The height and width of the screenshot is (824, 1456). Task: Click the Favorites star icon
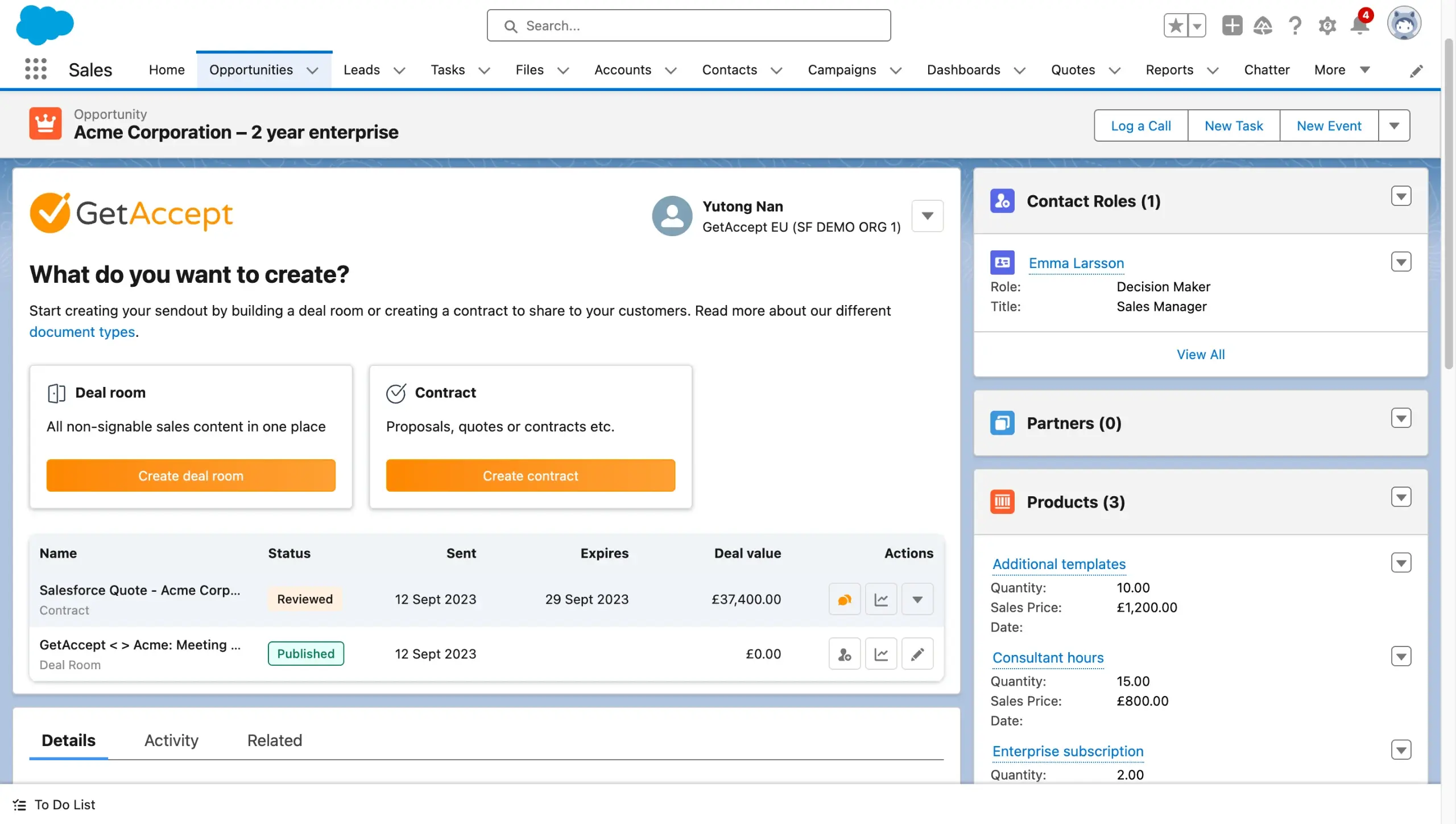point(1176,26)
